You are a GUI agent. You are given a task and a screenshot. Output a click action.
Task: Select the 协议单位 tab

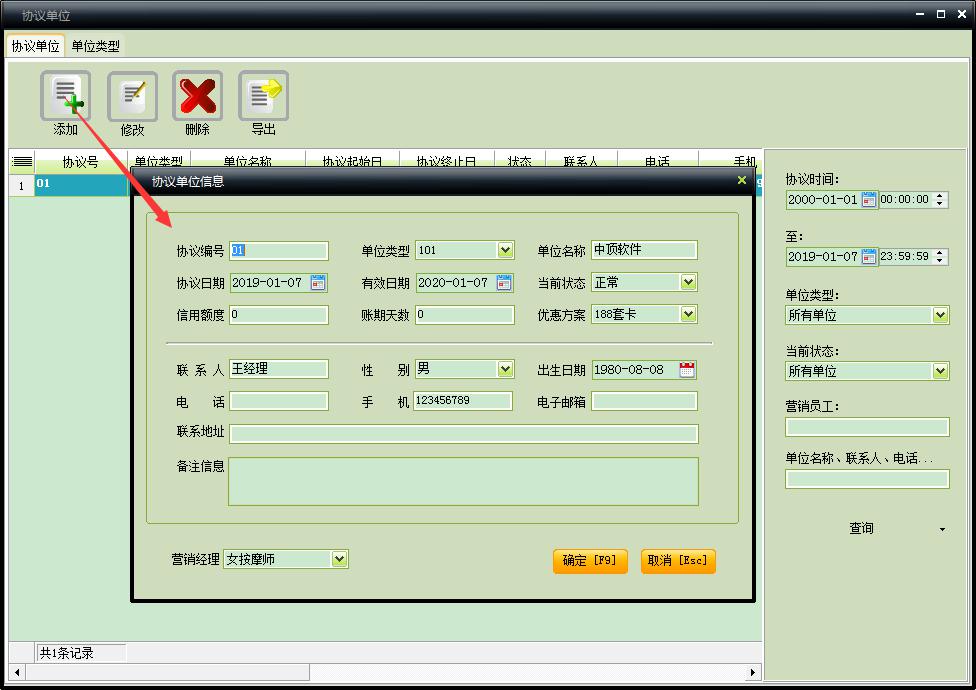point(35,46)
